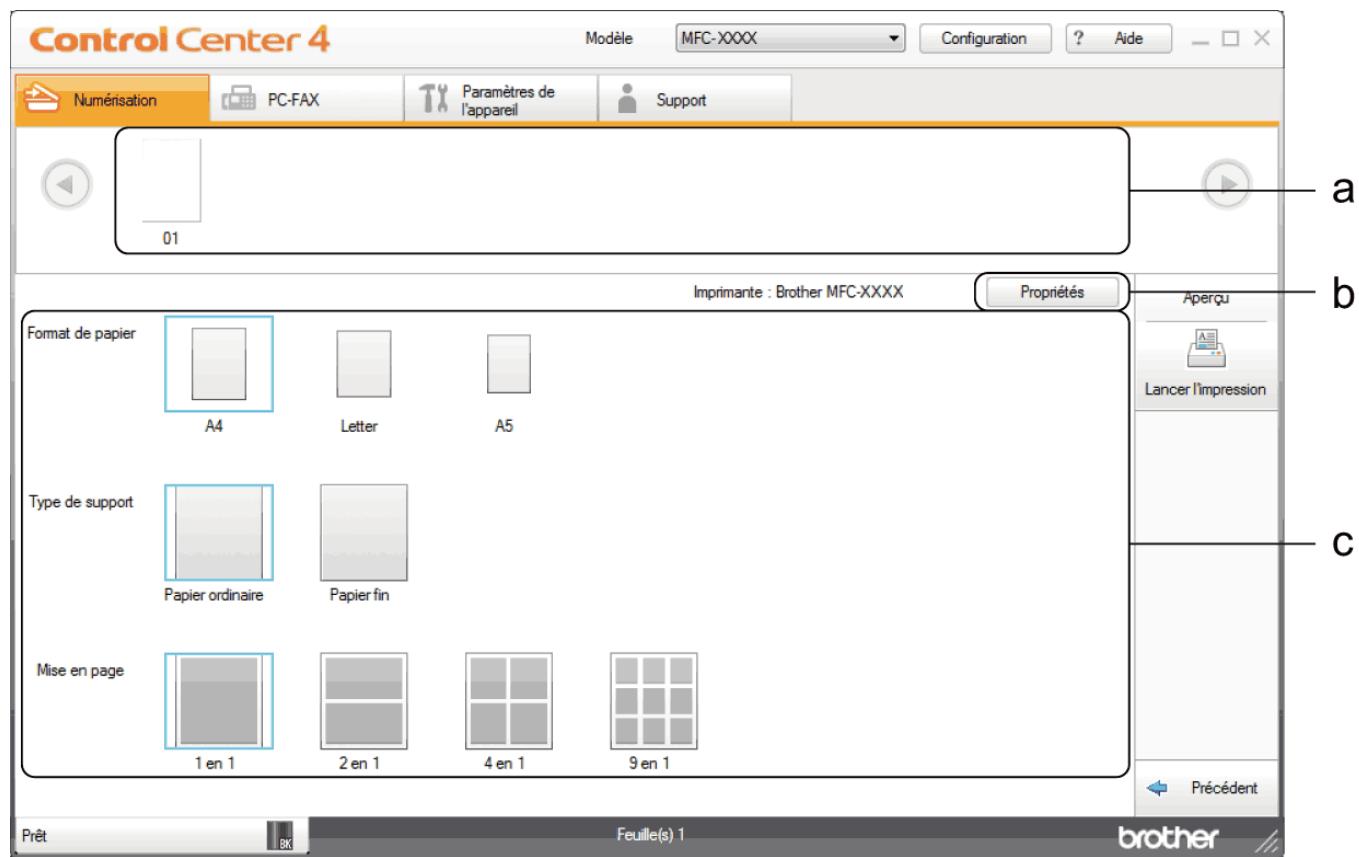Image resolution: width=1359 pixels, height=857 pixels.
Task: Choose the 2 en 1 layout
Action: pyautogui.click(x=363, y=700)
